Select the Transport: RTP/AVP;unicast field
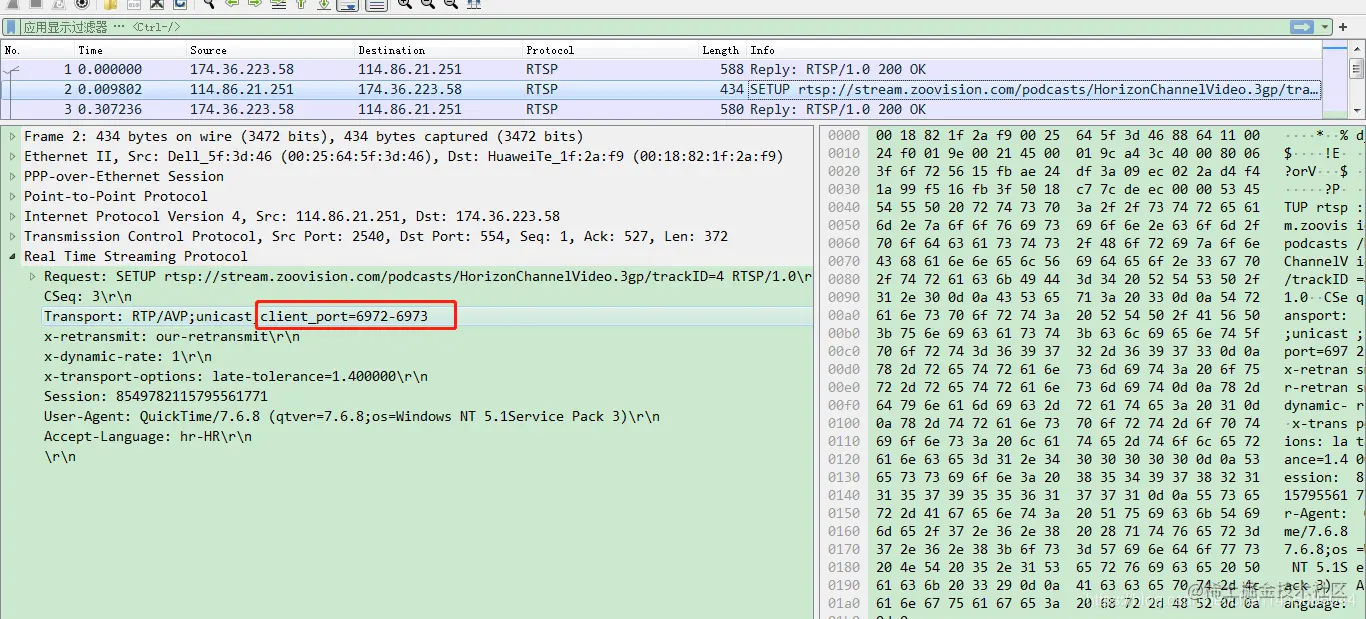This screenshot has height=619, width=1366. pyautogui.click(x=236, y=317)
